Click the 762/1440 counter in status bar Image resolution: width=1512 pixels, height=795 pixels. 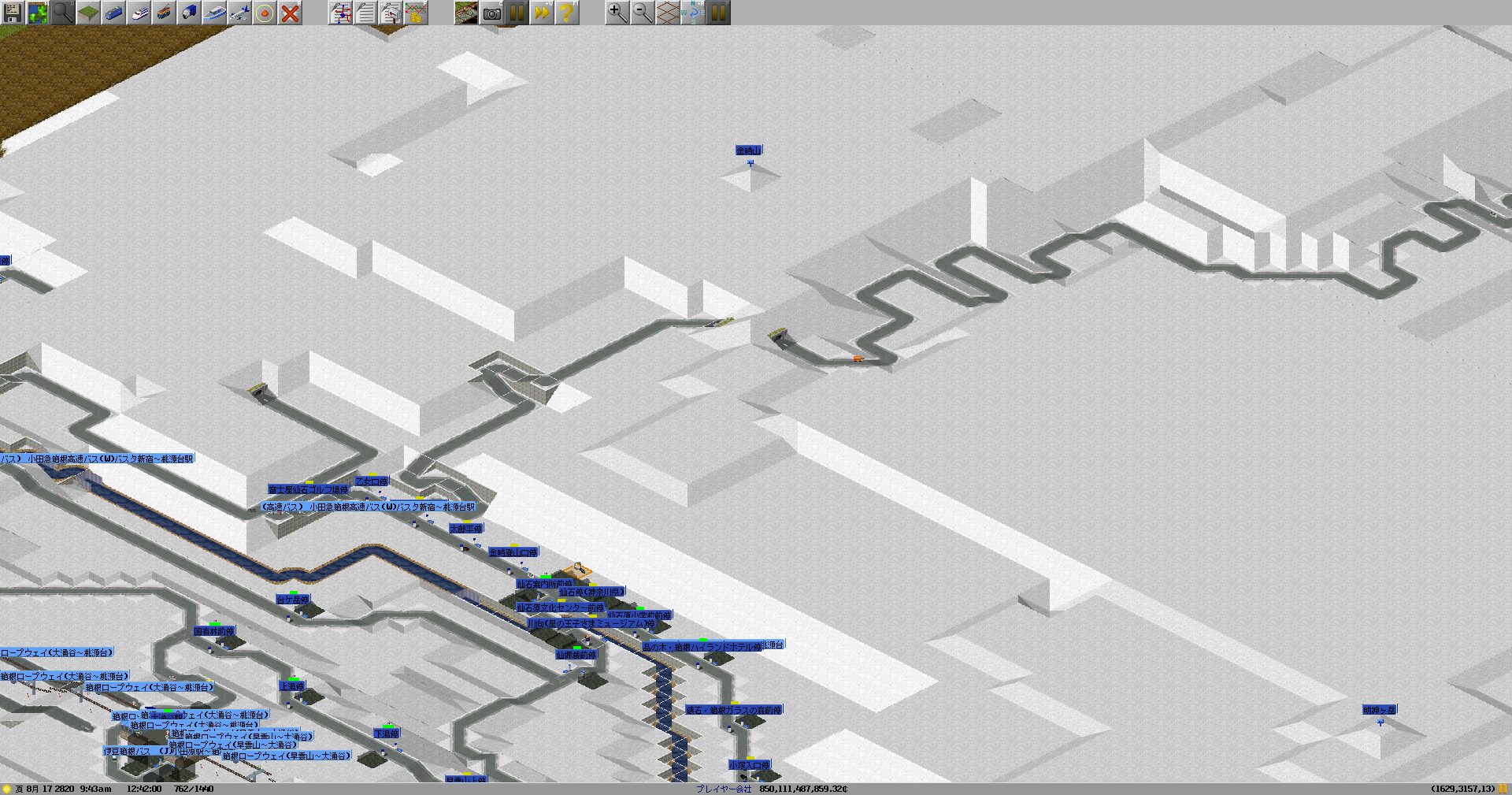click(x=194, y=789)
